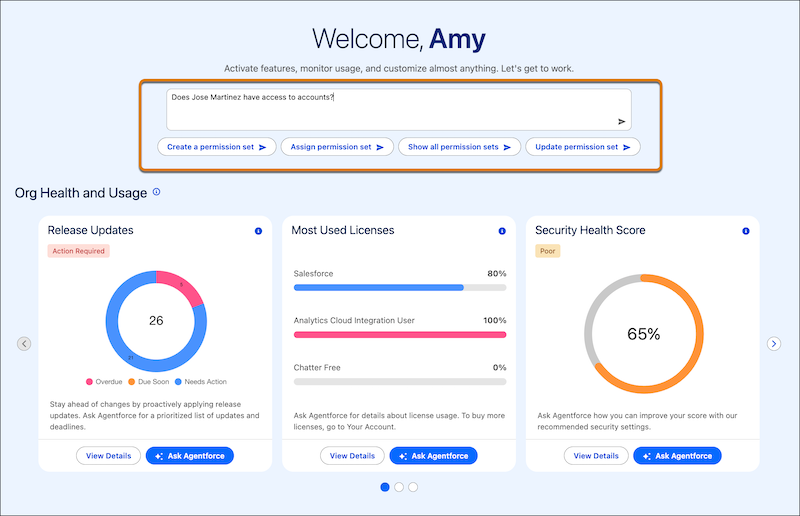This screenshot has width=800, height=516.
Task: Click the Most Used Licenses card title
Action: [343, 230]
